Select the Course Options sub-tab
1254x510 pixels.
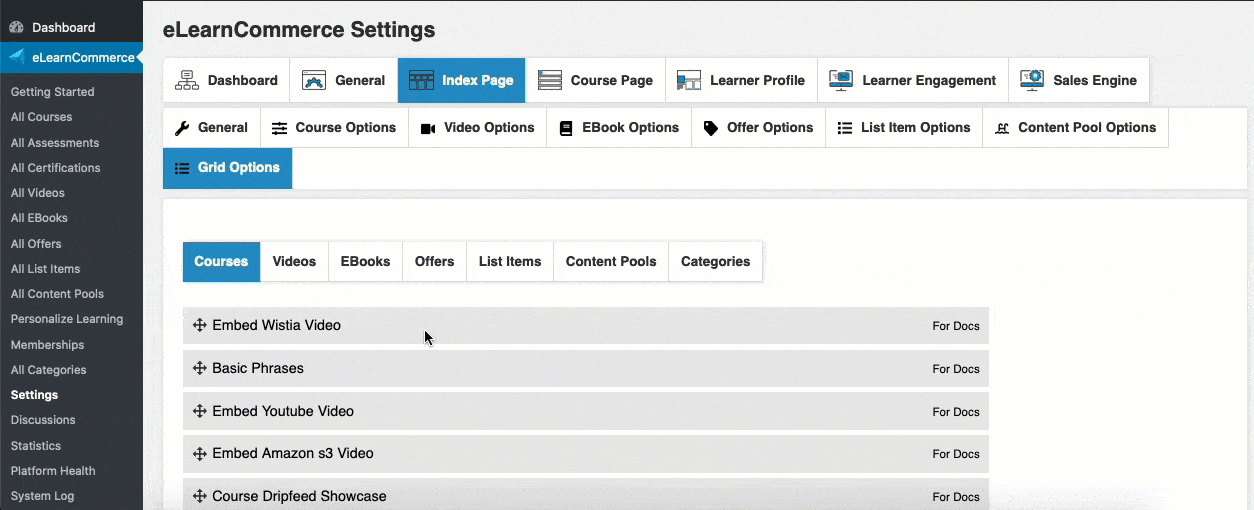pyautogui.click(x=334, y=128)
